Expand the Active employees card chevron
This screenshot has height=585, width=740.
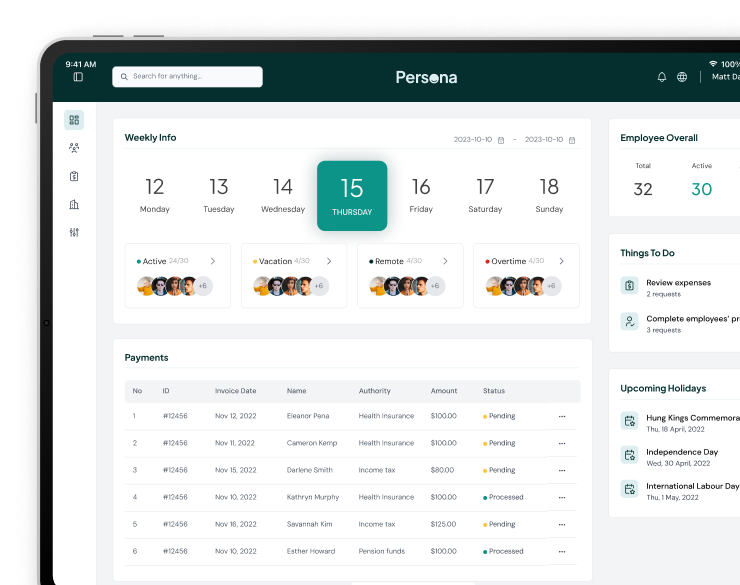pyautogui.click(x=213, y=261)
